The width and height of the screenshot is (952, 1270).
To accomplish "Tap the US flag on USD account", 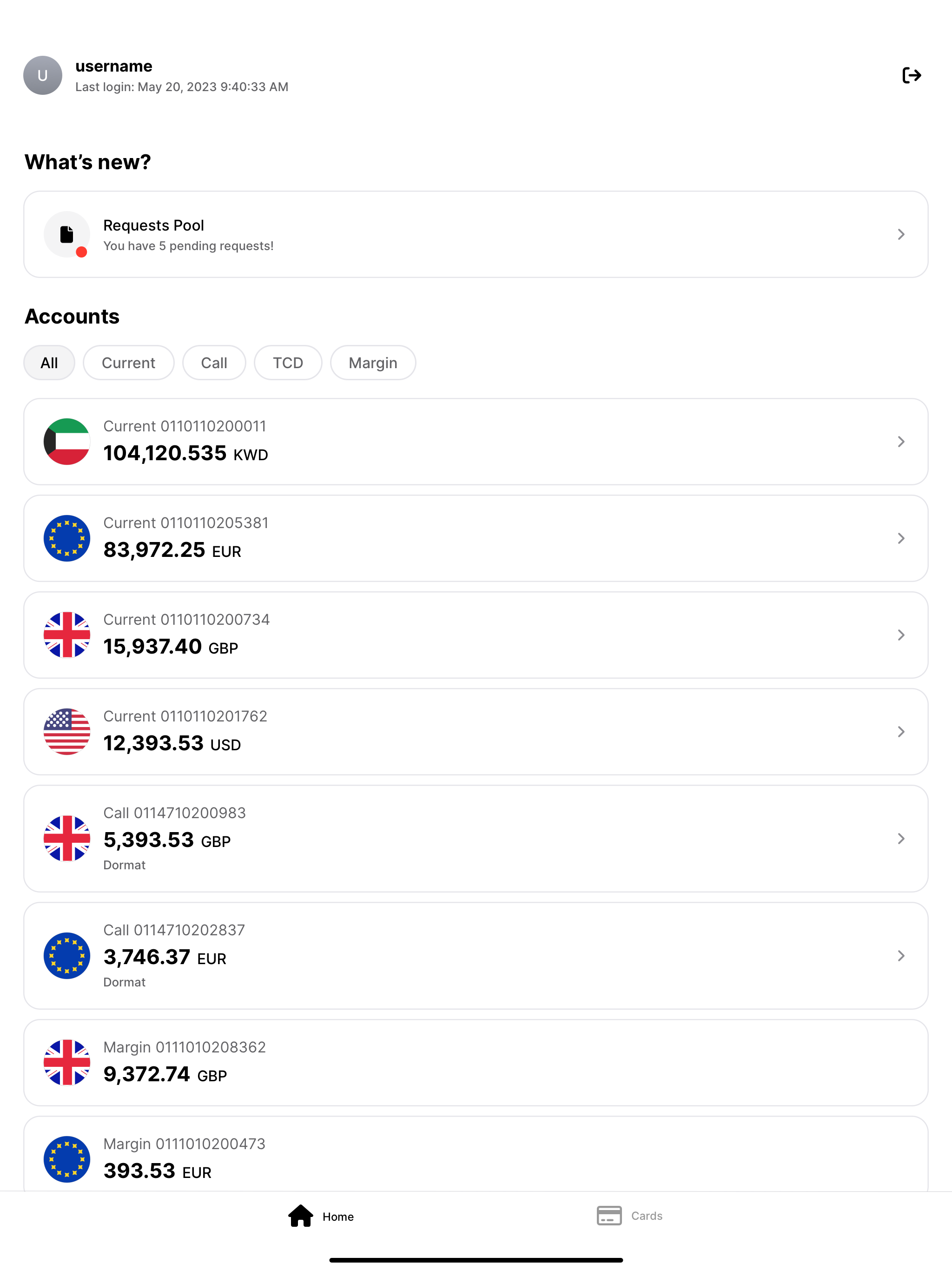I will point(67,731).
